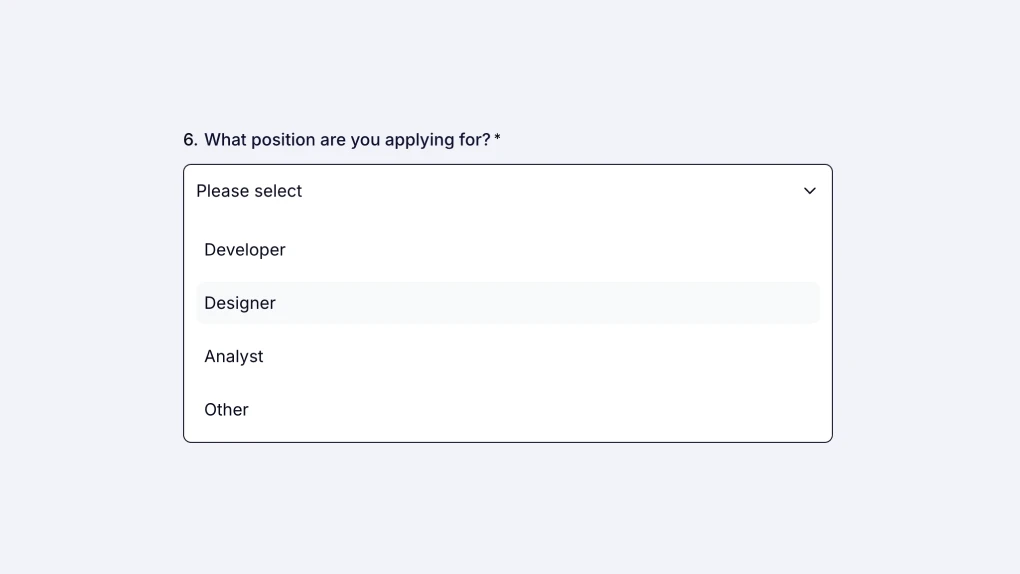Set position to Analyst
This screenshot has height=574, width=1020.
234,356
